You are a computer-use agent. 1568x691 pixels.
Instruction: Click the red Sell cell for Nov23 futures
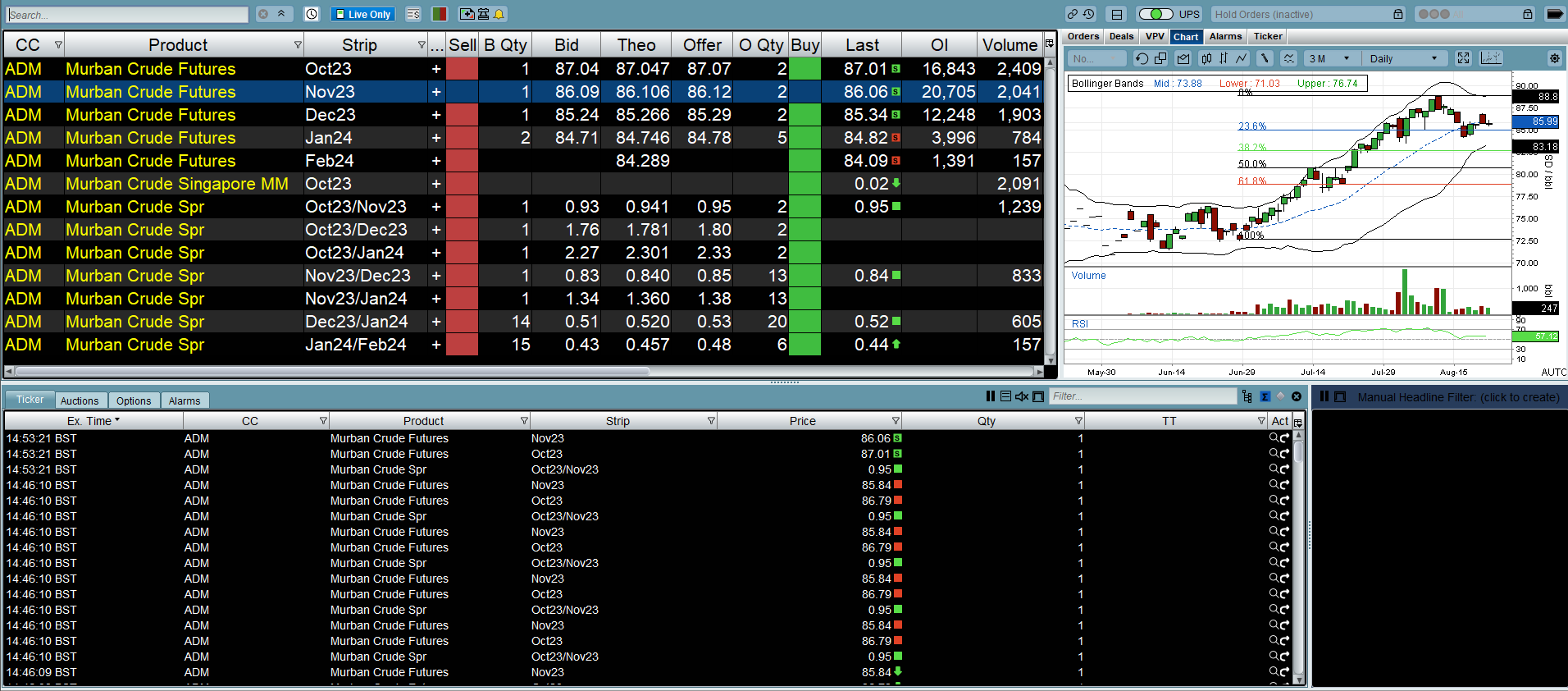coord(462,92)
